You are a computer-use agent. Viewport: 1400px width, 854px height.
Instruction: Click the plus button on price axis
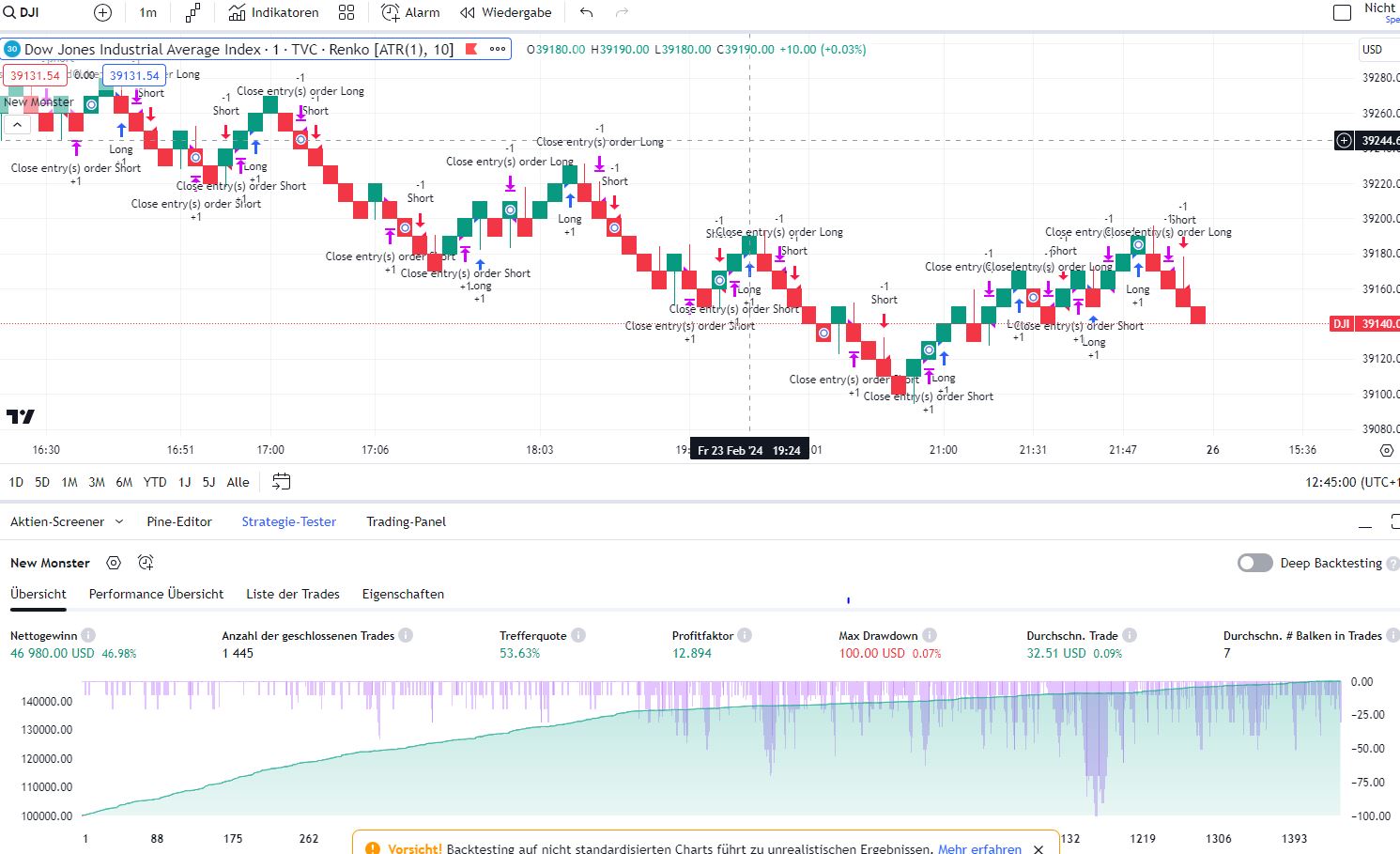coord(1345,141)
